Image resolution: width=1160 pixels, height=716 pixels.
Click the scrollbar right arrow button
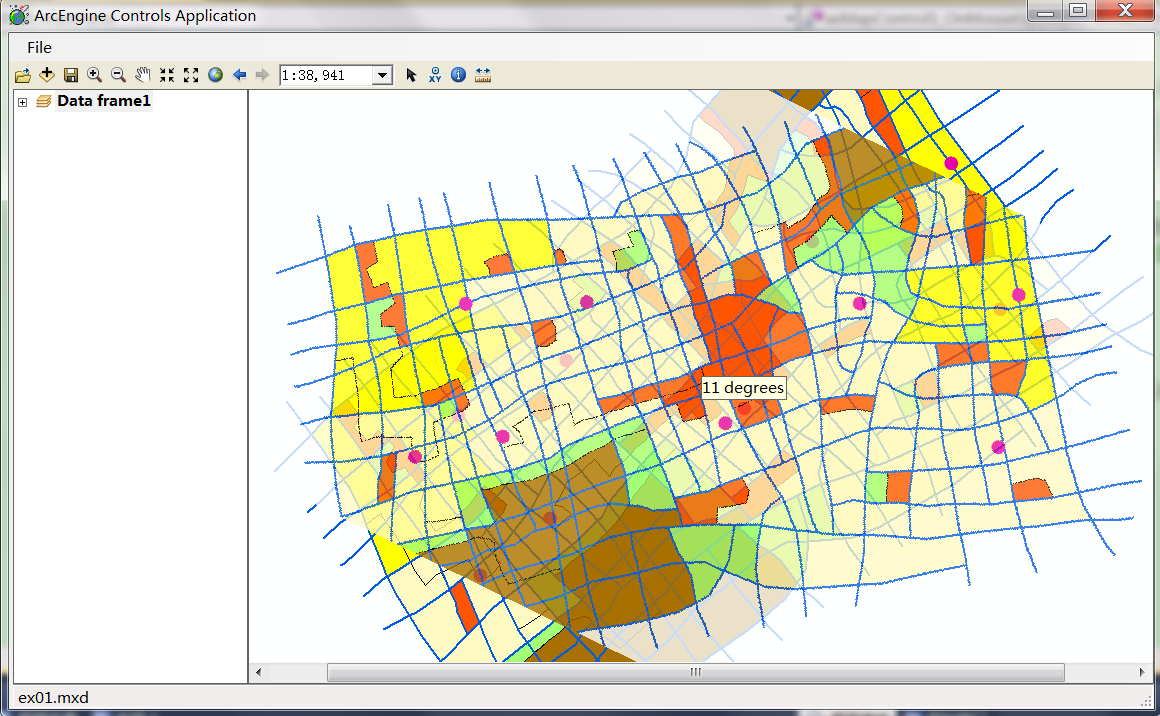point(1142,672)
